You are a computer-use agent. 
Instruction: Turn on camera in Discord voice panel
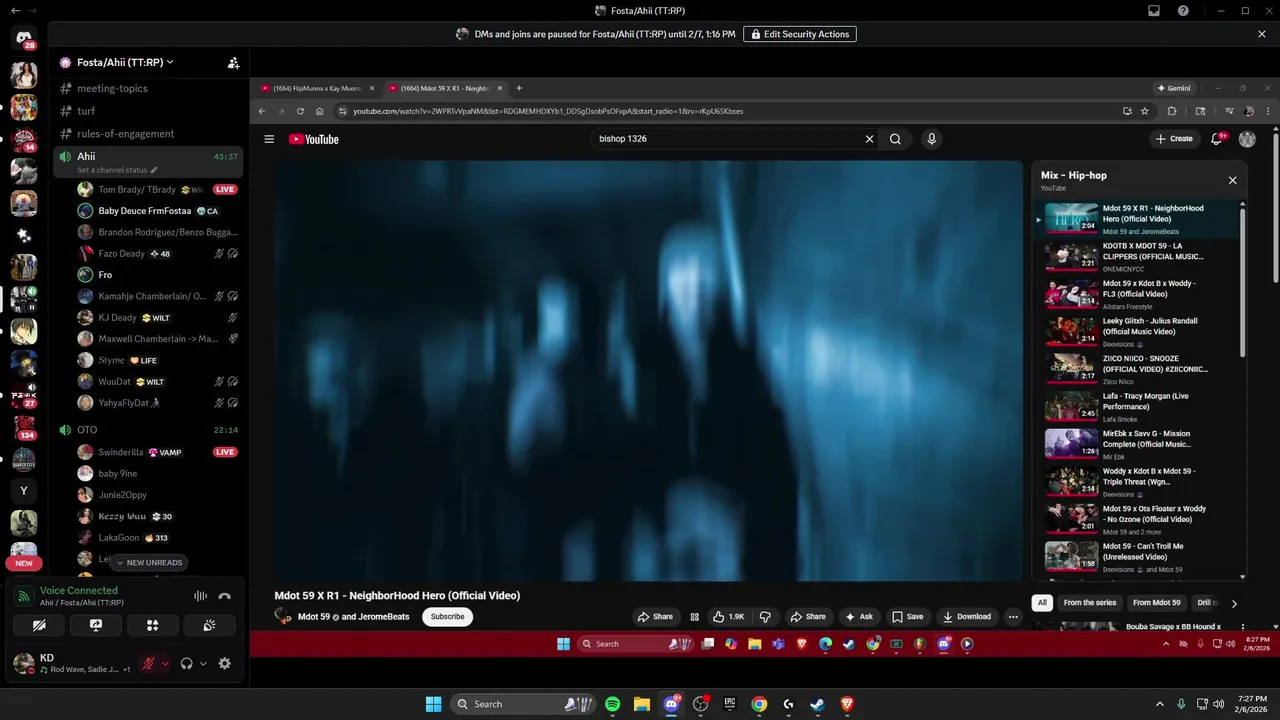39,625
